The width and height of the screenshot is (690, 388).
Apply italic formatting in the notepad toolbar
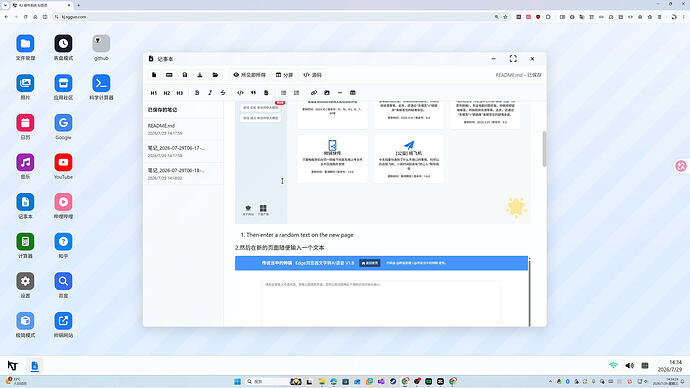[x=210, y=93]
